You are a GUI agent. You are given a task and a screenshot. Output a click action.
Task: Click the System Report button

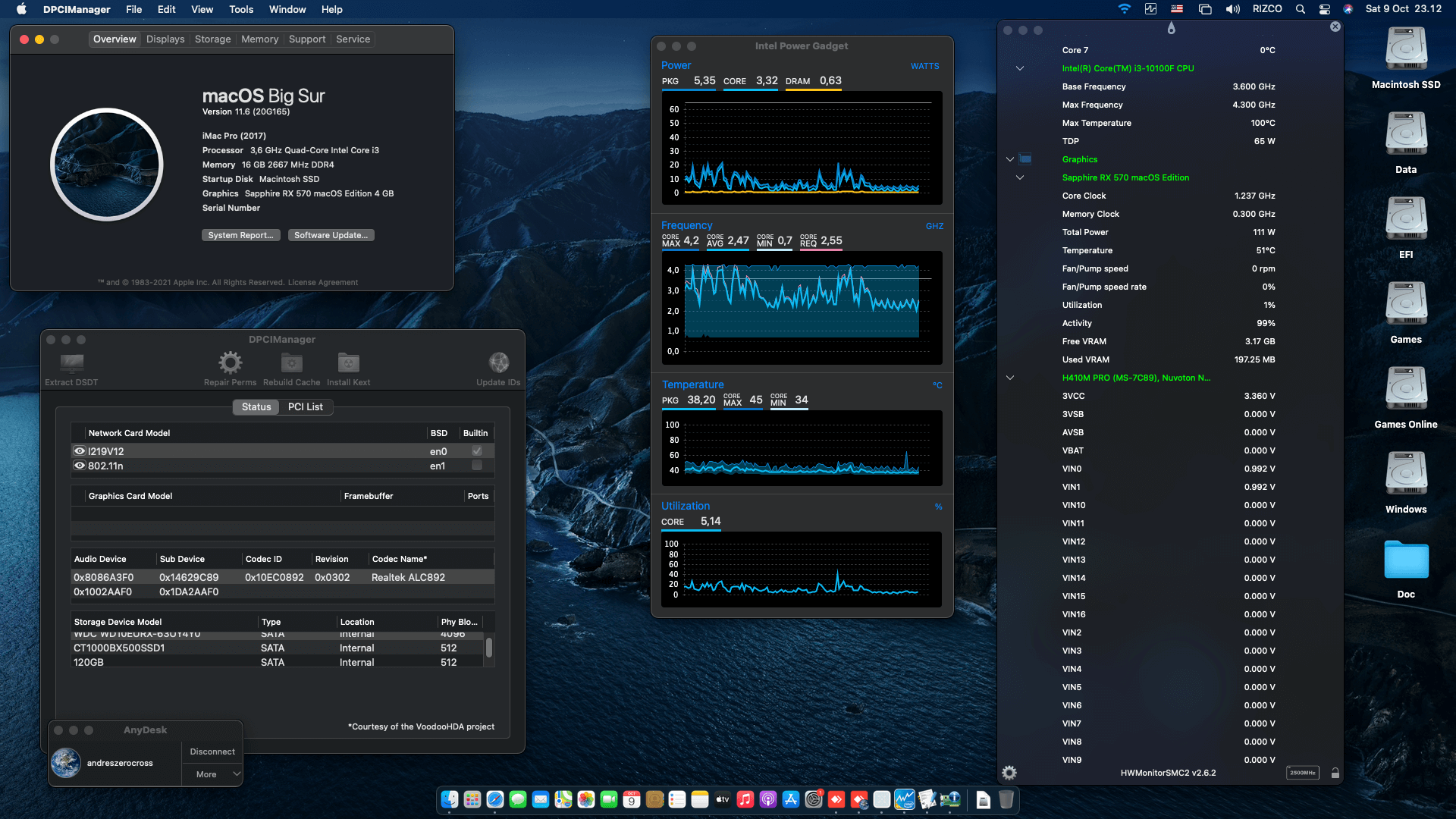tap(241, 235)
